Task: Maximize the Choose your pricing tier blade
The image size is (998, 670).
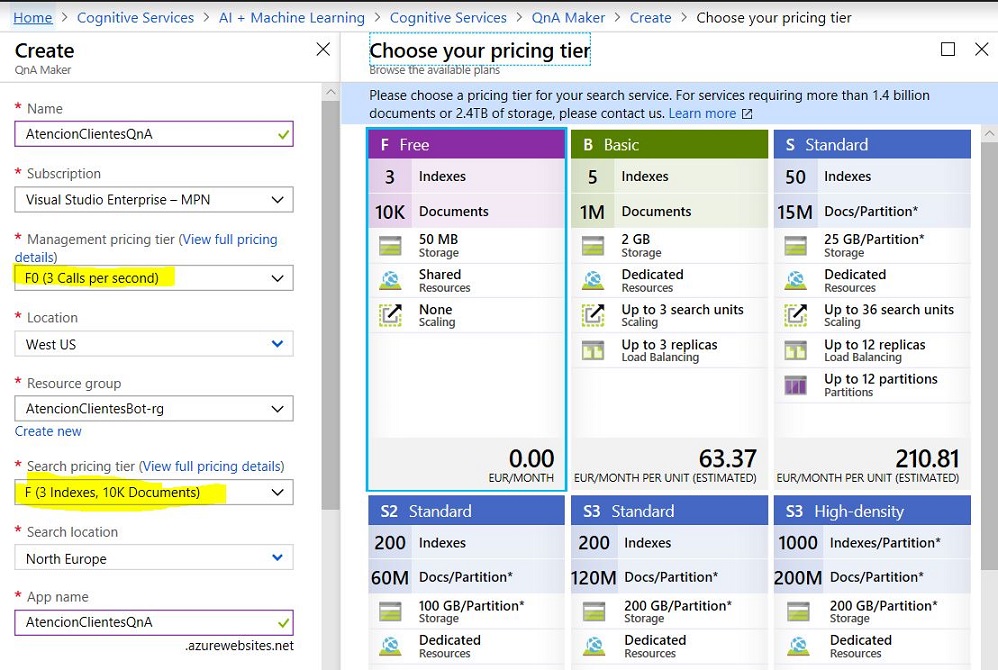Action: 948,49
